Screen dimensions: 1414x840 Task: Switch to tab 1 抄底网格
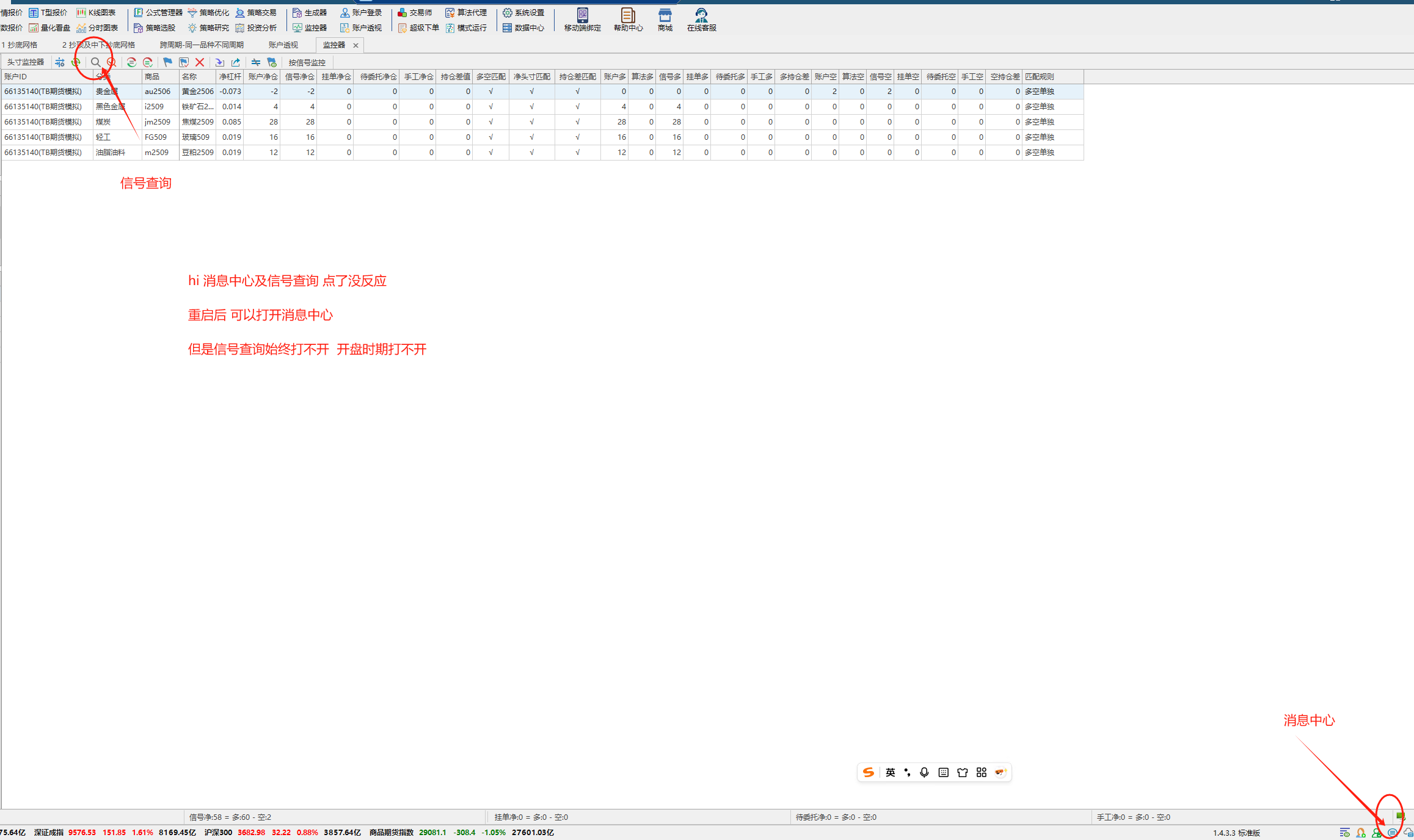tap(20, 45)
